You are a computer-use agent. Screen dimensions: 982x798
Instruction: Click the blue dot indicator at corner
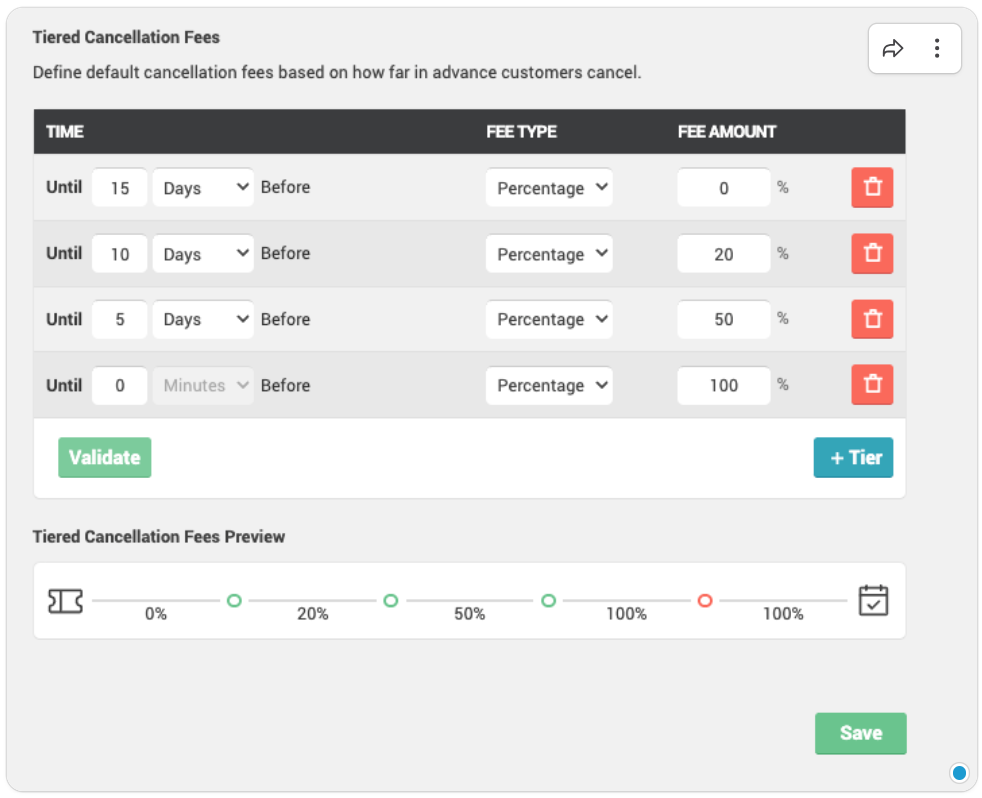pos(959,773)
